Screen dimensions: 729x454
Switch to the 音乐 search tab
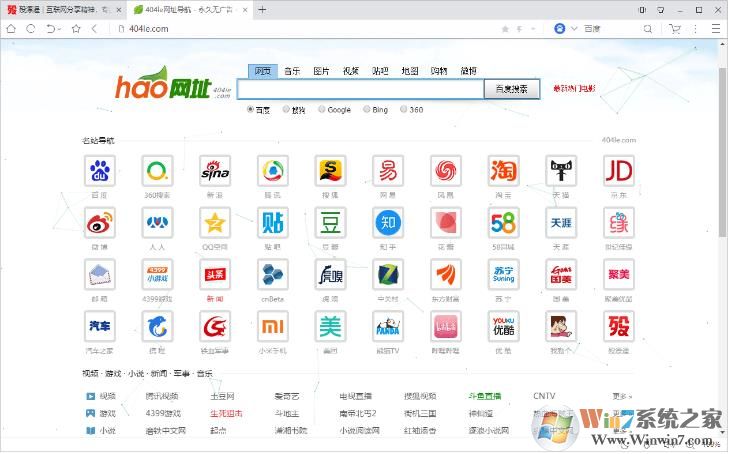click(x=292, y=71)
